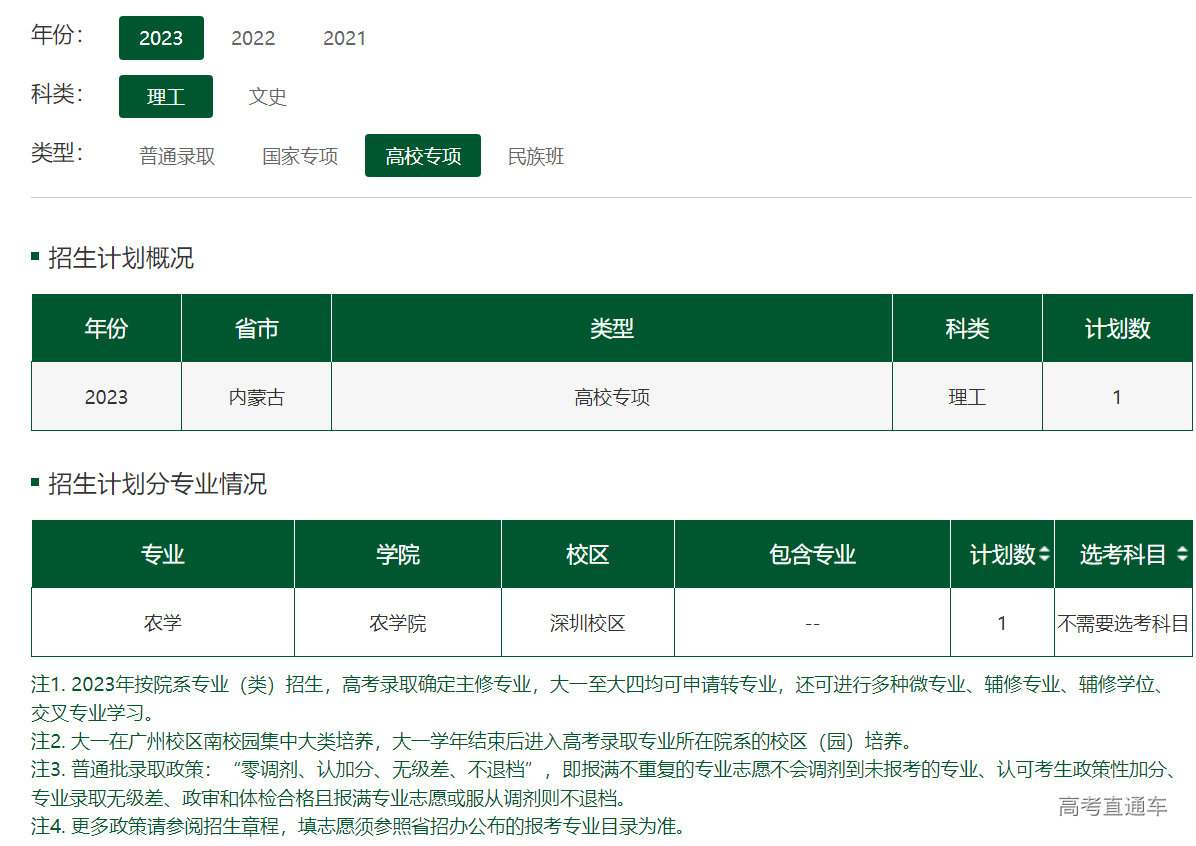Click the 专业 column header
The height and width of the screenshot is (846, 1196).
point(163,555)
